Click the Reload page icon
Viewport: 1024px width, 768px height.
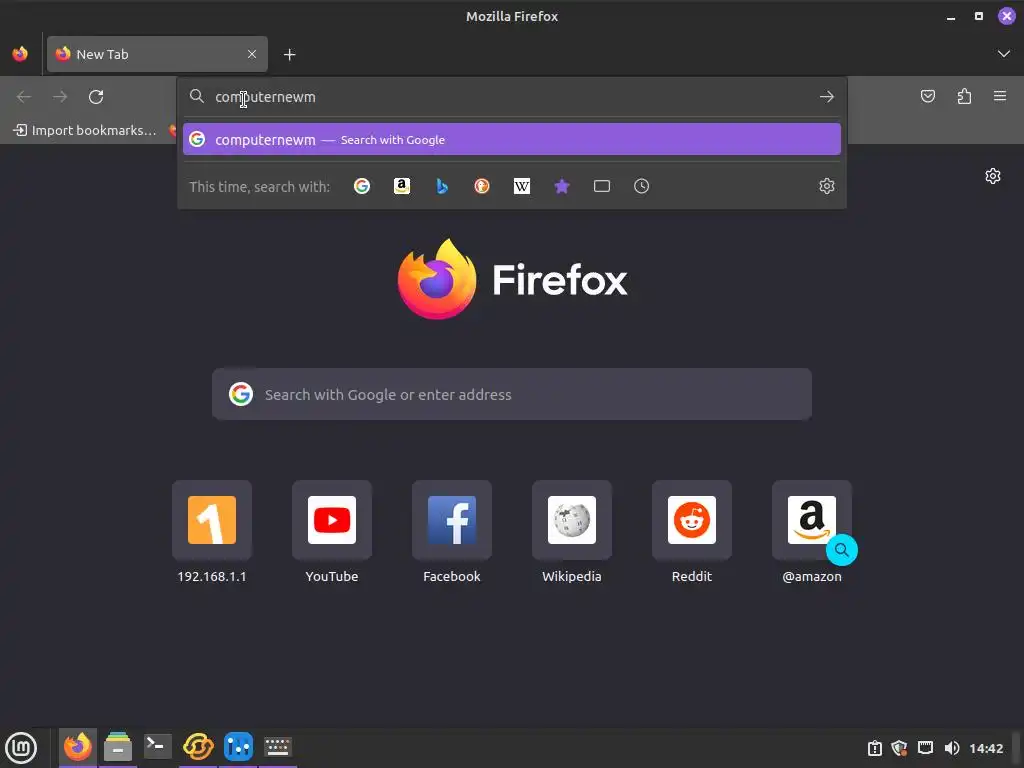click(x=96, y=97)
